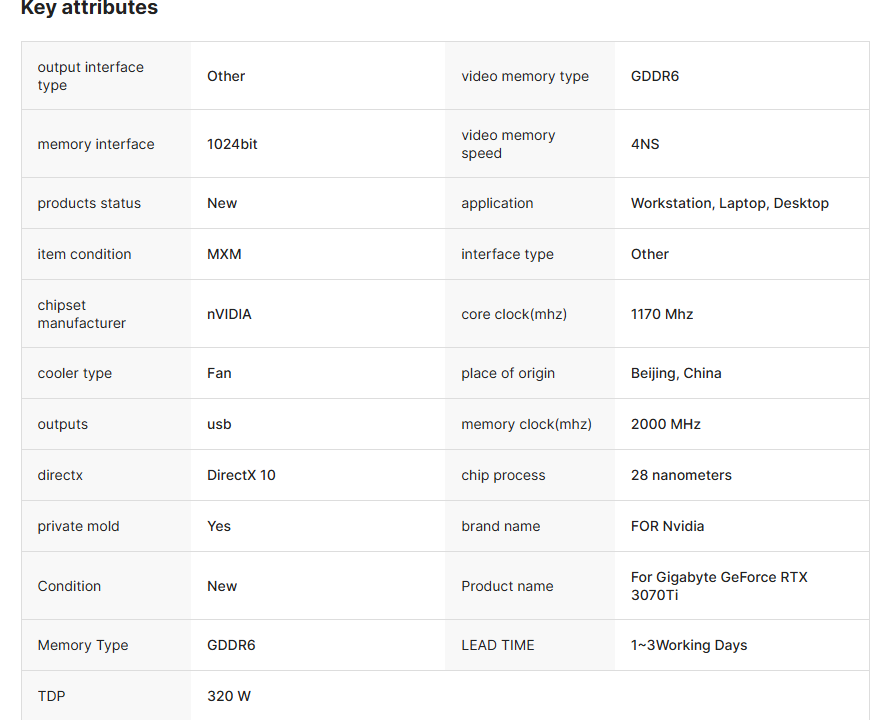Select the 4NS video memory speed value
886x720 pixels.
(x=645, y=144)
